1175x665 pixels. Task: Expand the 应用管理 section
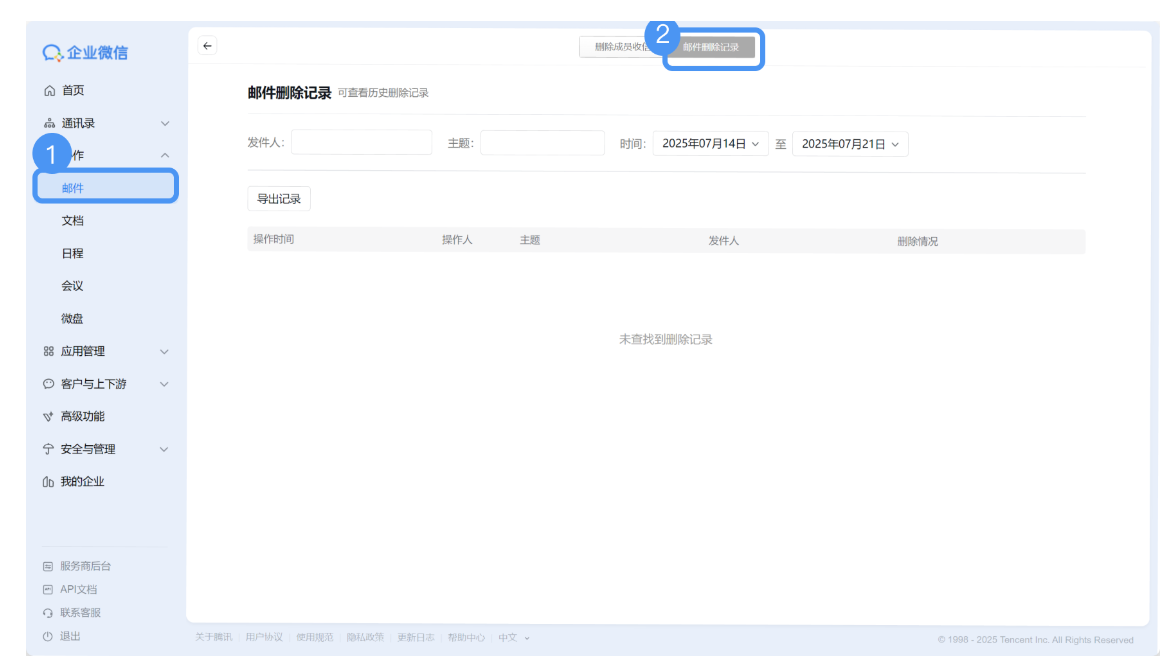pos(165,352)
